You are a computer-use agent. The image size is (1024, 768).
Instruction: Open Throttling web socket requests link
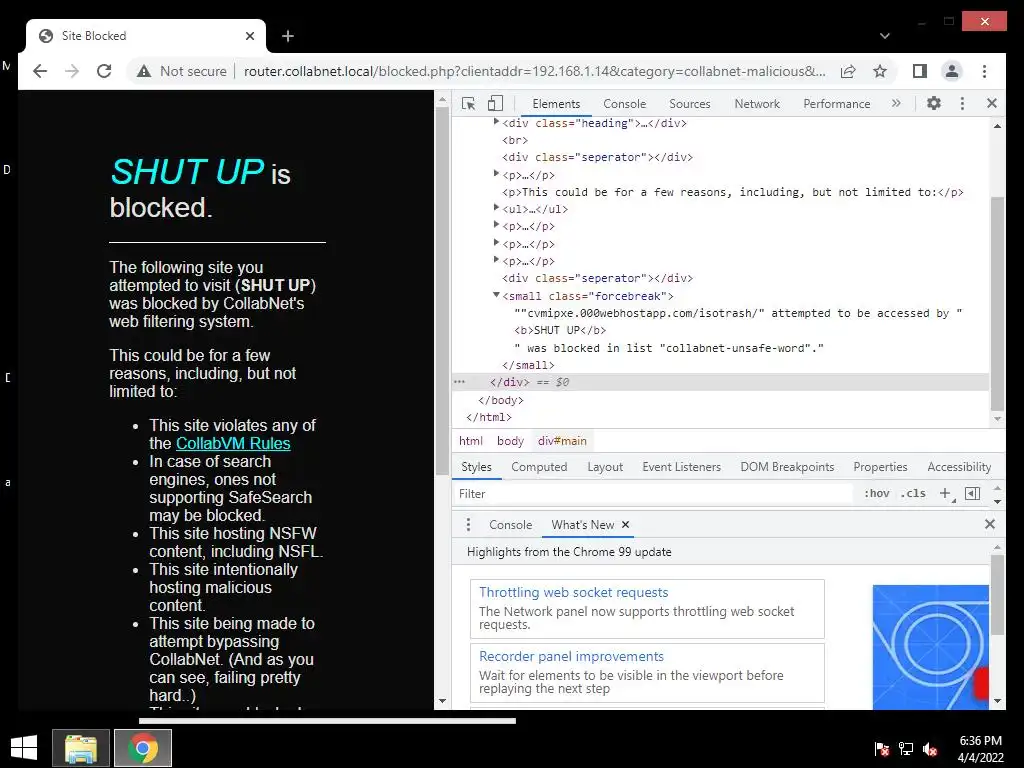tap(573, 592)
